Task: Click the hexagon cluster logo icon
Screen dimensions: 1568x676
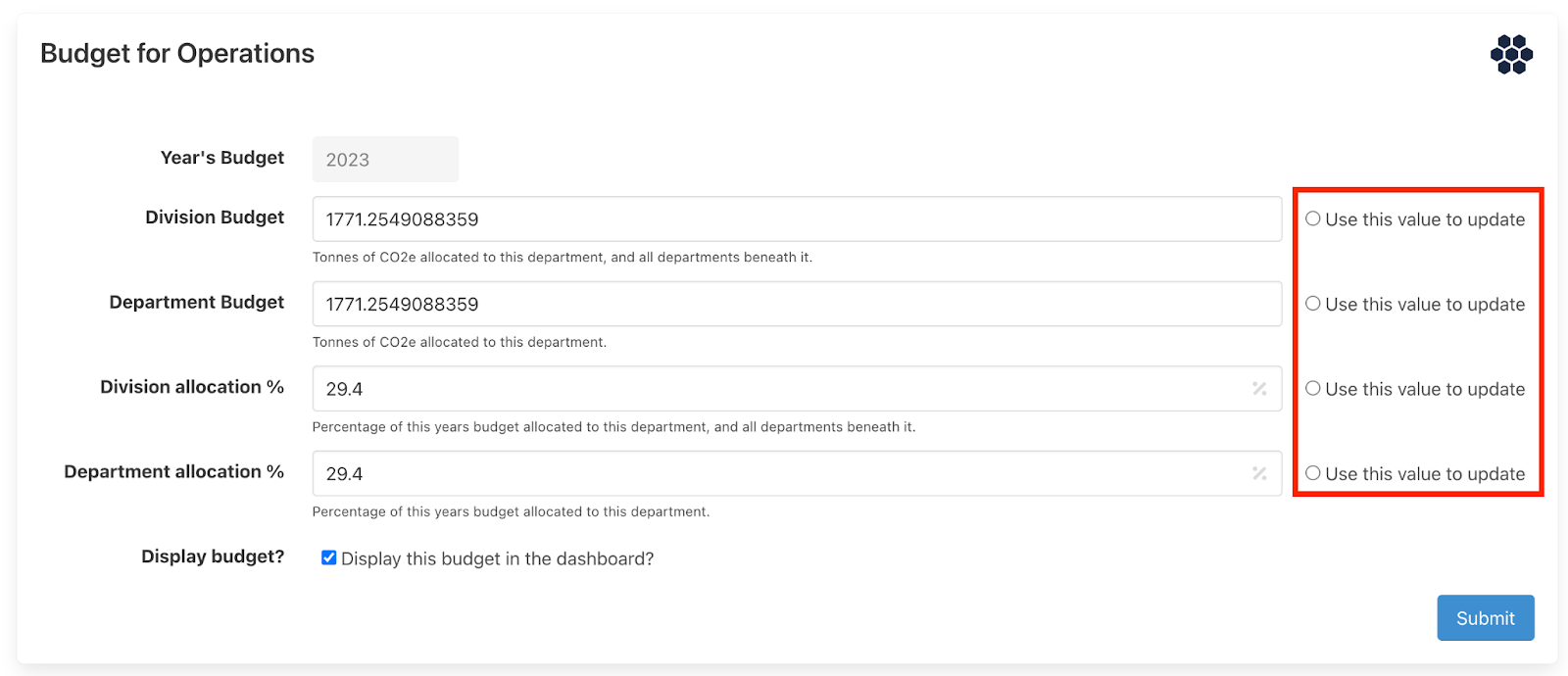Action: point(1511,55)
